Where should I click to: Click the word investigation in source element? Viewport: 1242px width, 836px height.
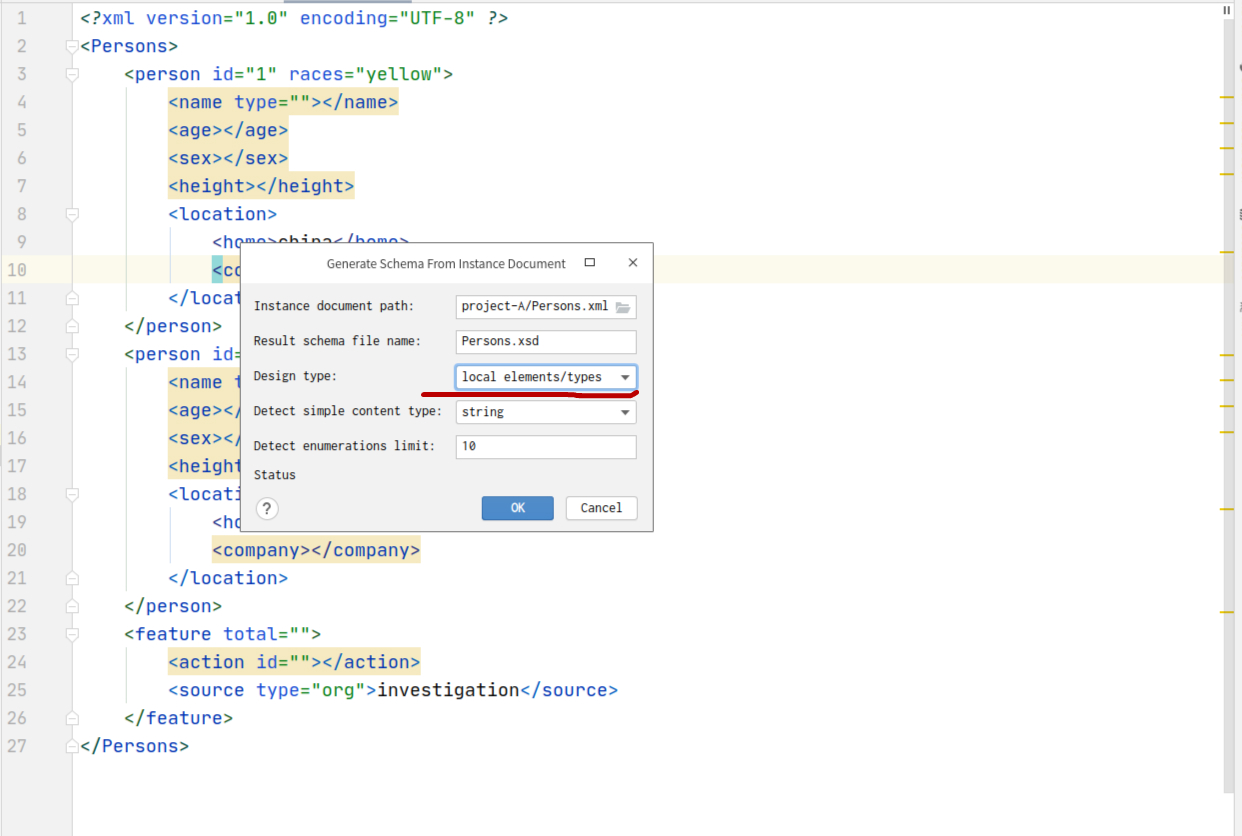point(448,690)
